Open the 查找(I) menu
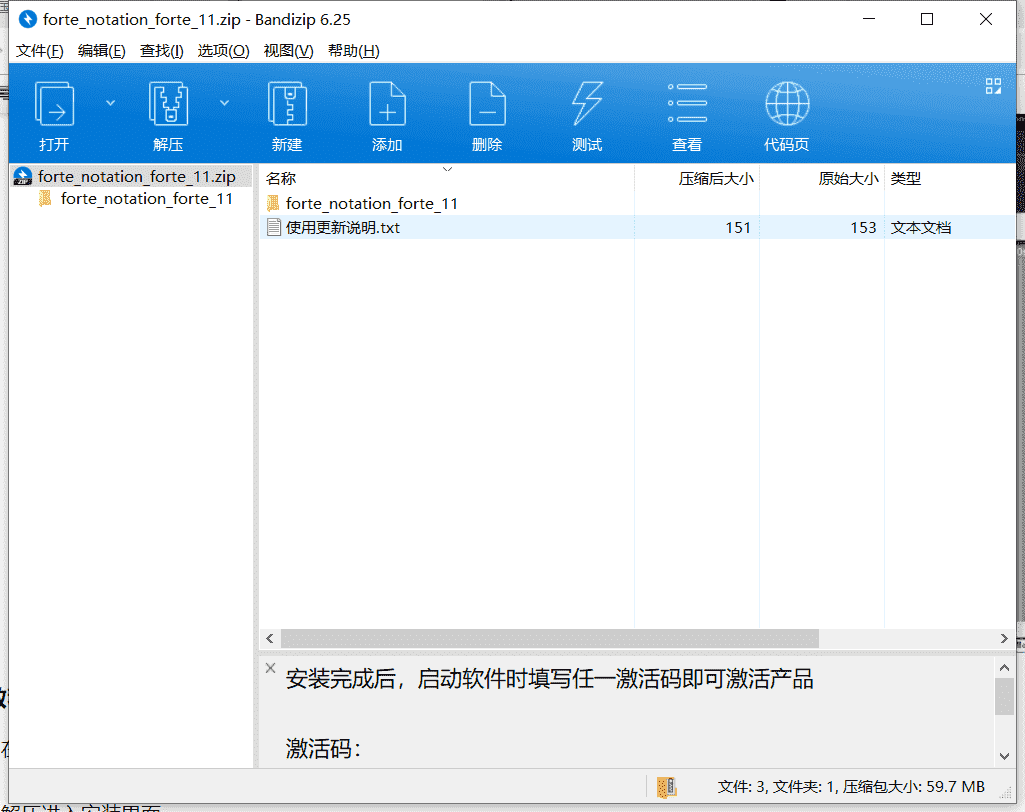1025x812 pixels. (161, 51)
